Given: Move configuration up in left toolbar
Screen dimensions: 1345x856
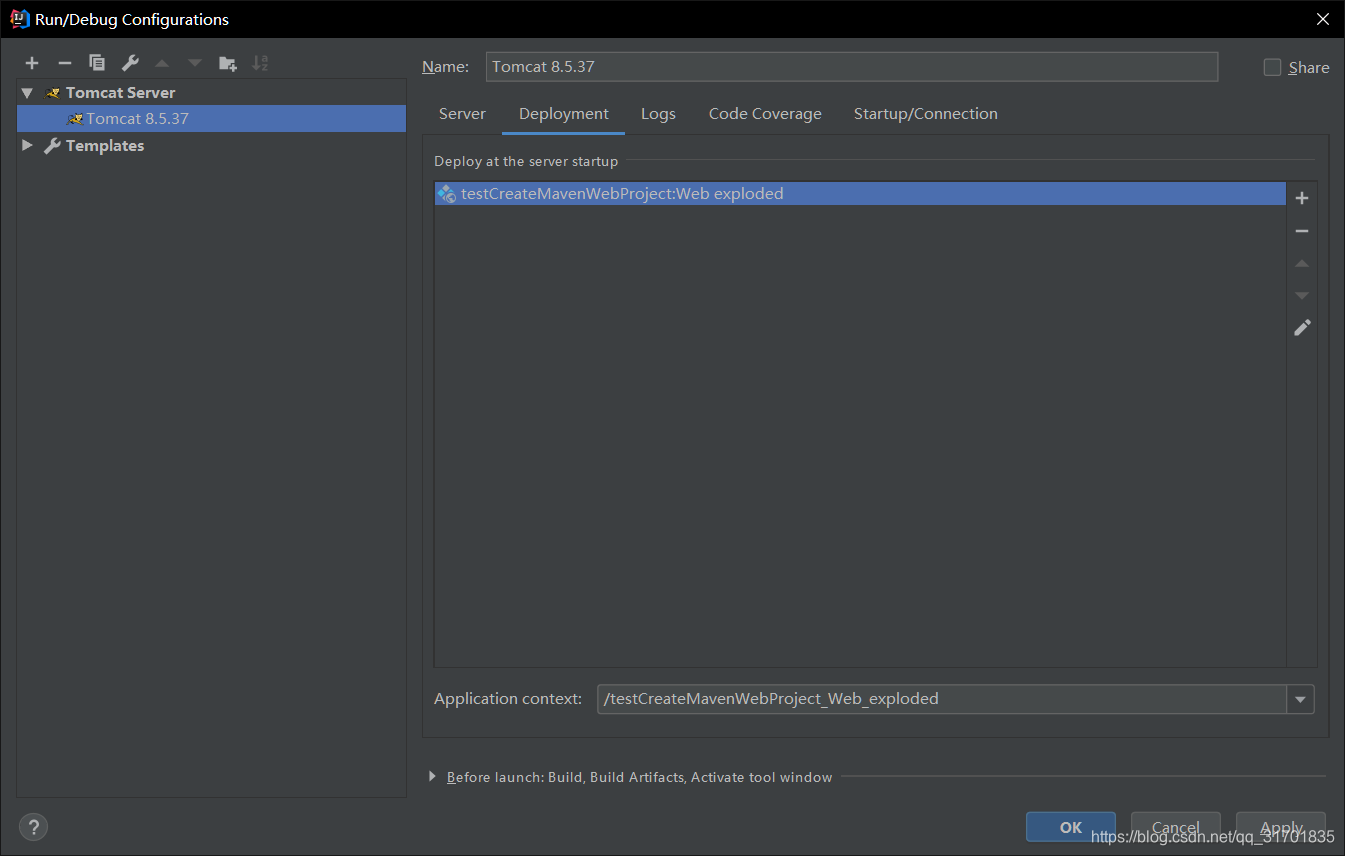Looking at the screenshot, I should click(162, 63).
